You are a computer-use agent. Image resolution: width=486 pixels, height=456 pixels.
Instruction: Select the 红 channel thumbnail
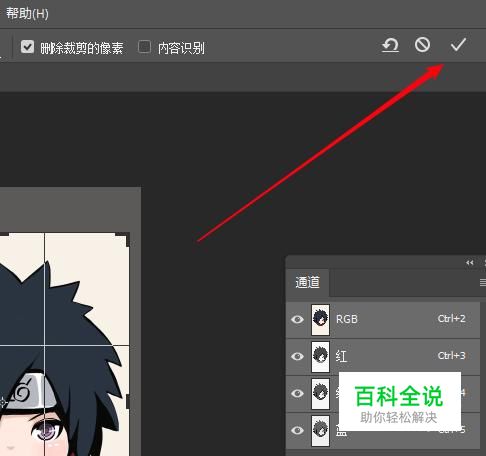320,356
